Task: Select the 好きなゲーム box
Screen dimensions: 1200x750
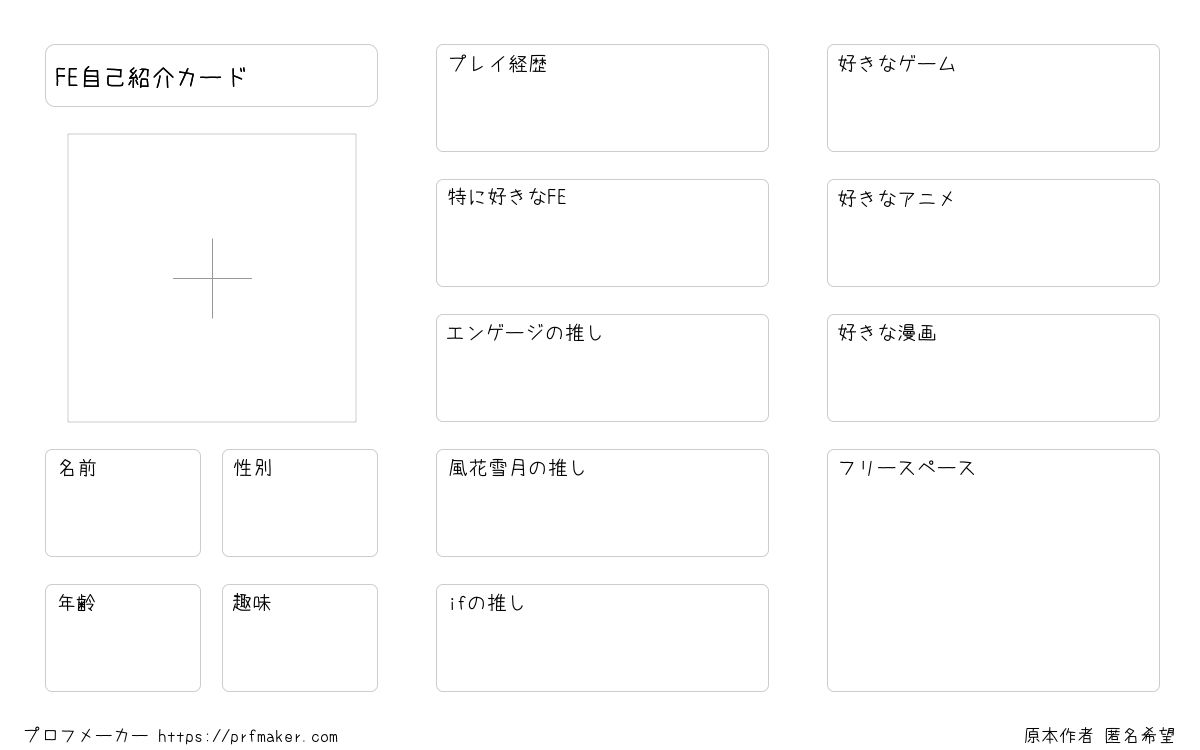Action: [x=993, y=98]
